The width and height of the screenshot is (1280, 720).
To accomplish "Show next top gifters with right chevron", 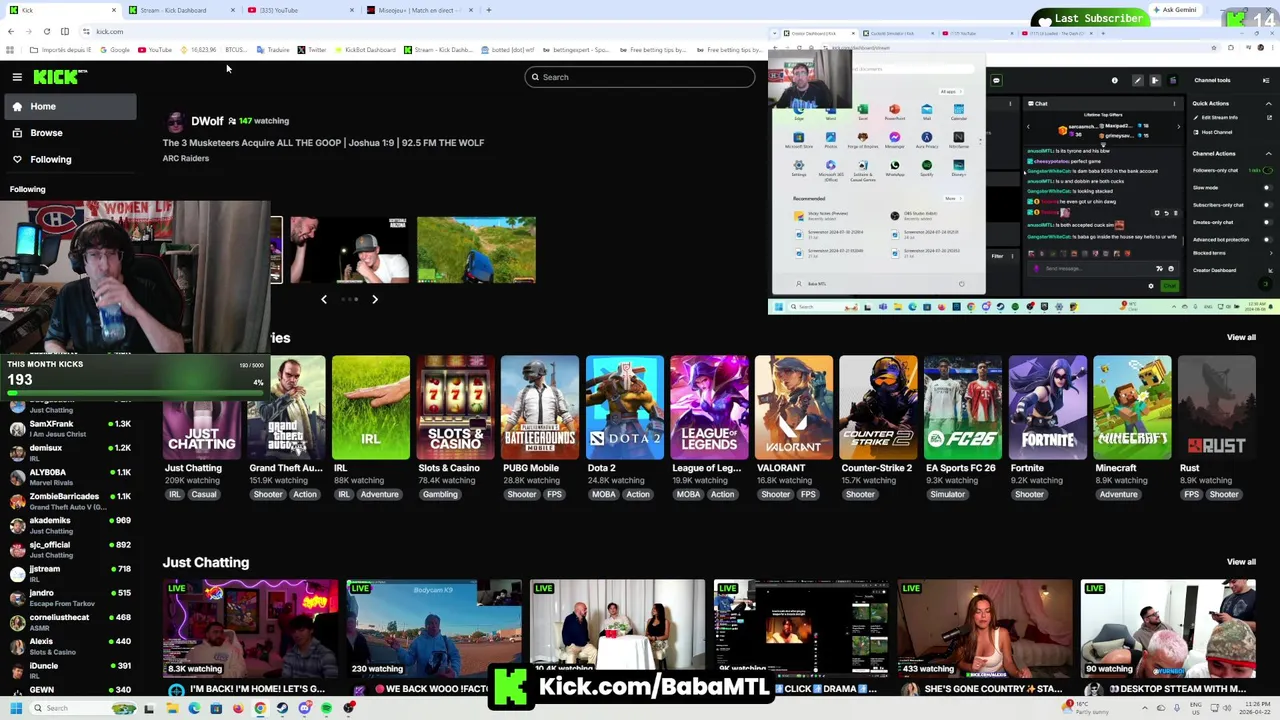I will point(1178,127).
